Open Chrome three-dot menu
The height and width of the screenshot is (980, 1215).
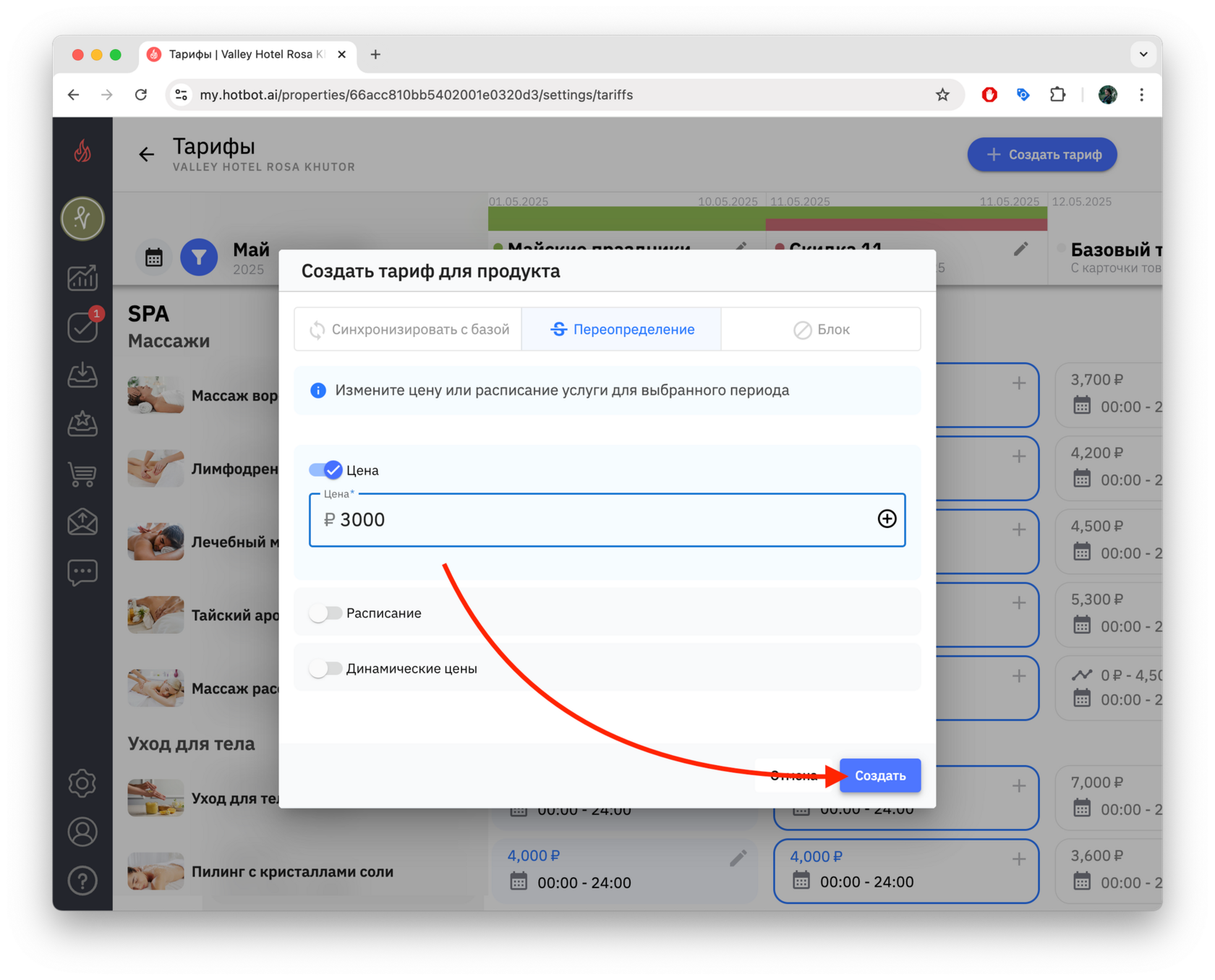(1142, 95)
